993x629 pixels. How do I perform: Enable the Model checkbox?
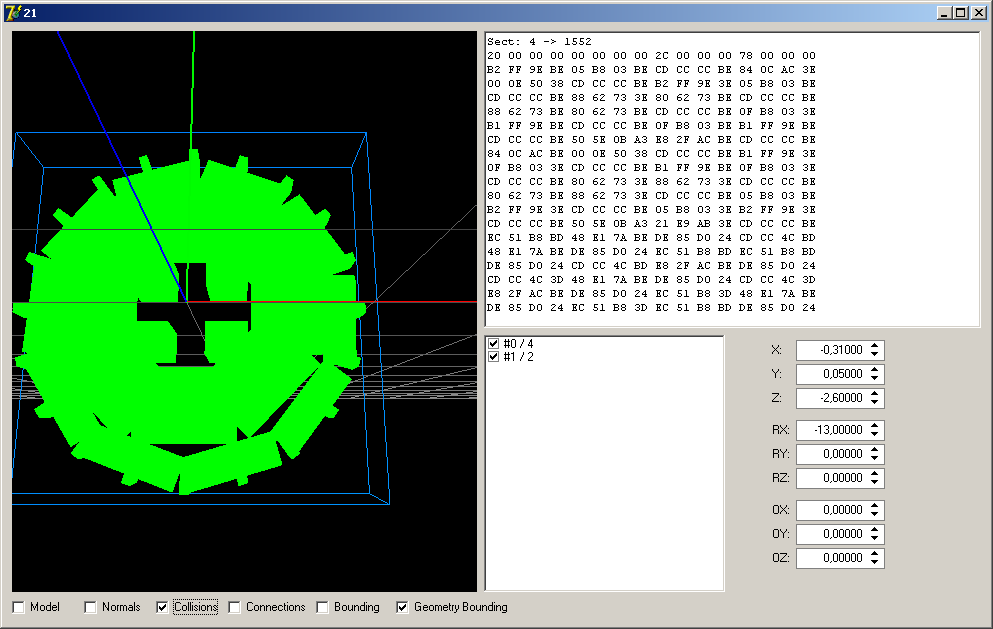19,607
